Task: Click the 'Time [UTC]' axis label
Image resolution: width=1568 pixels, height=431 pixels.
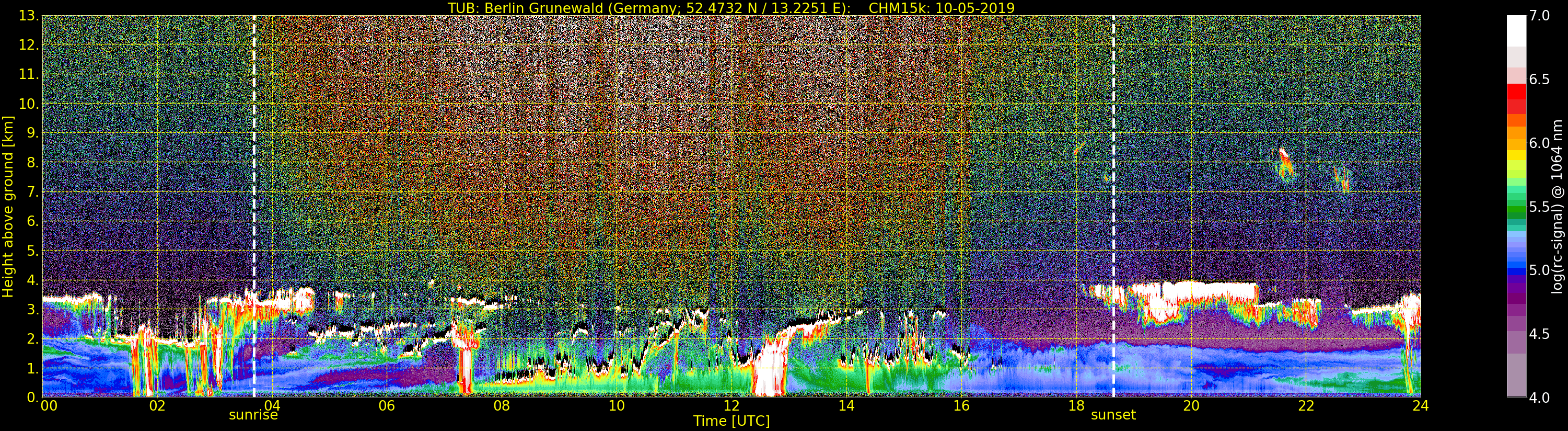Action: 731,421
